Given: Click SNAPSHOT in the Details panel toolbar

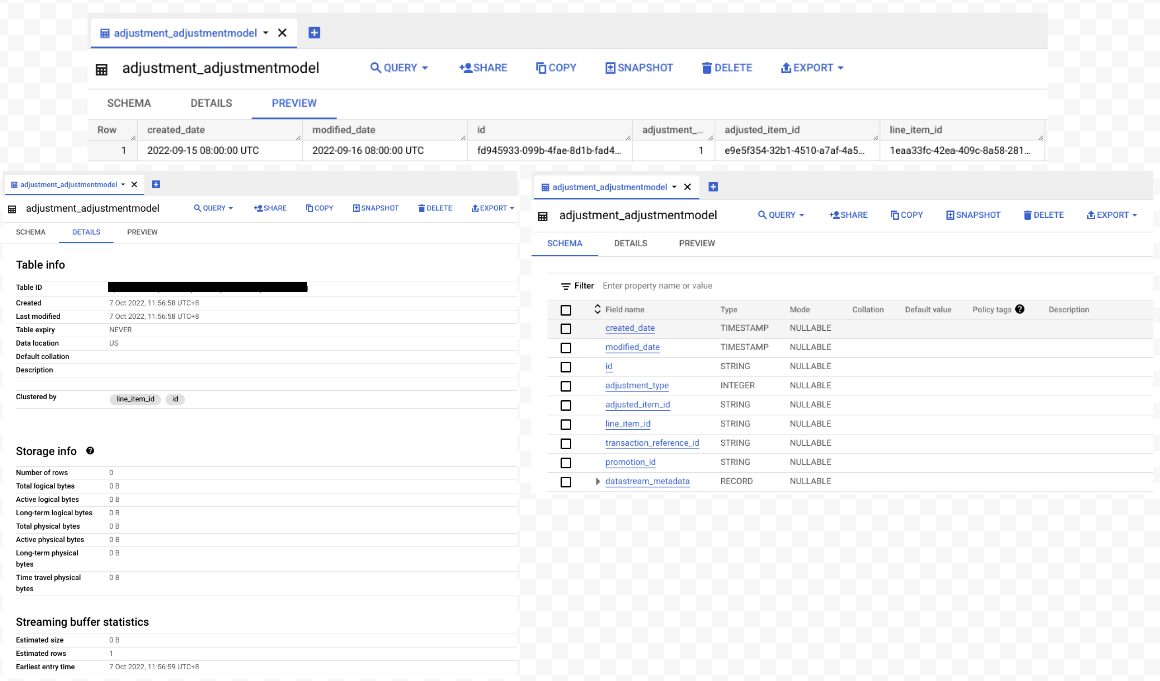Looking at the screenshot, I should [375, 208].
